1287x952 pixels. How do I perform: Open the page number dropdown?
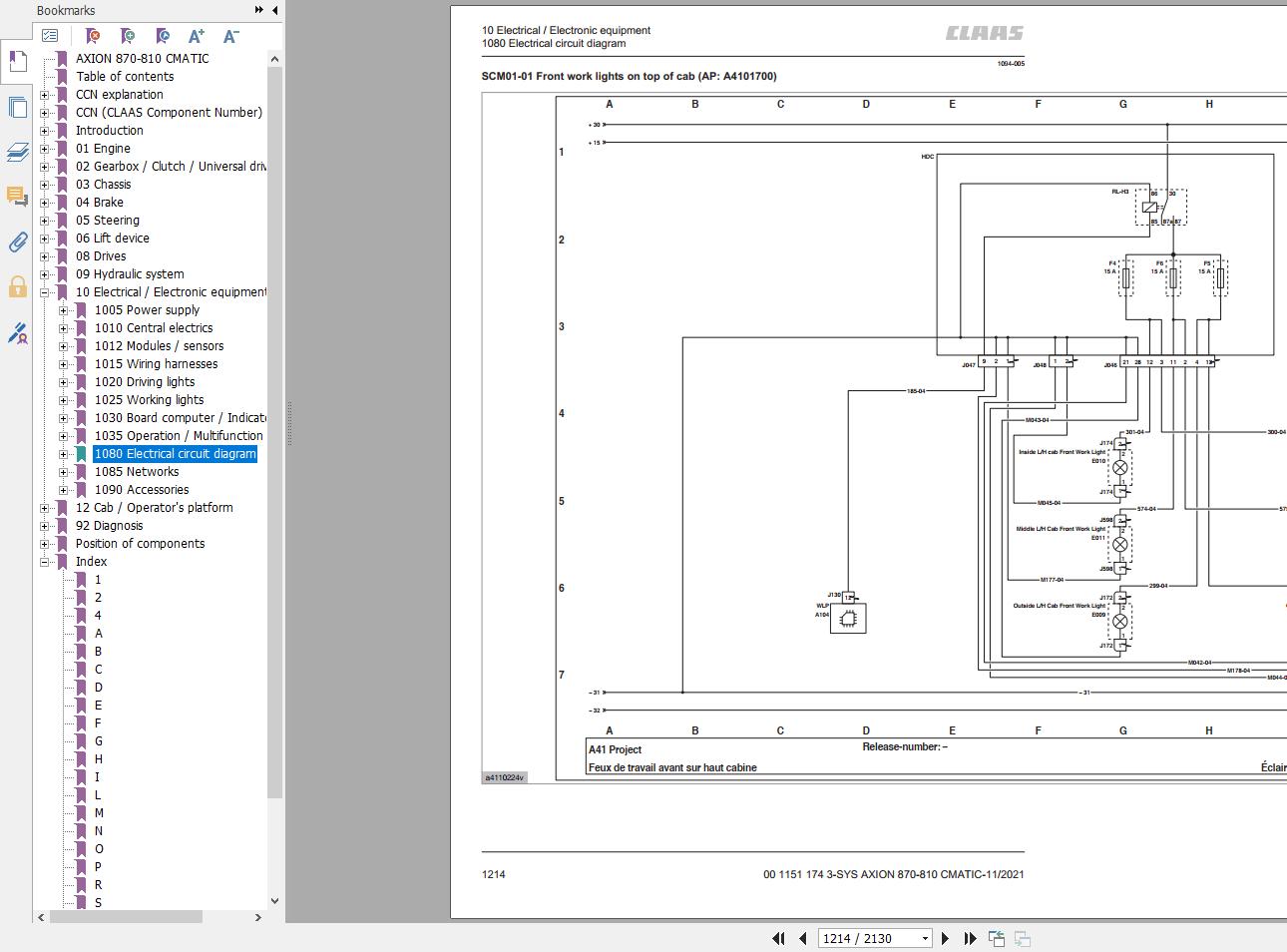(x=925, y=938)
